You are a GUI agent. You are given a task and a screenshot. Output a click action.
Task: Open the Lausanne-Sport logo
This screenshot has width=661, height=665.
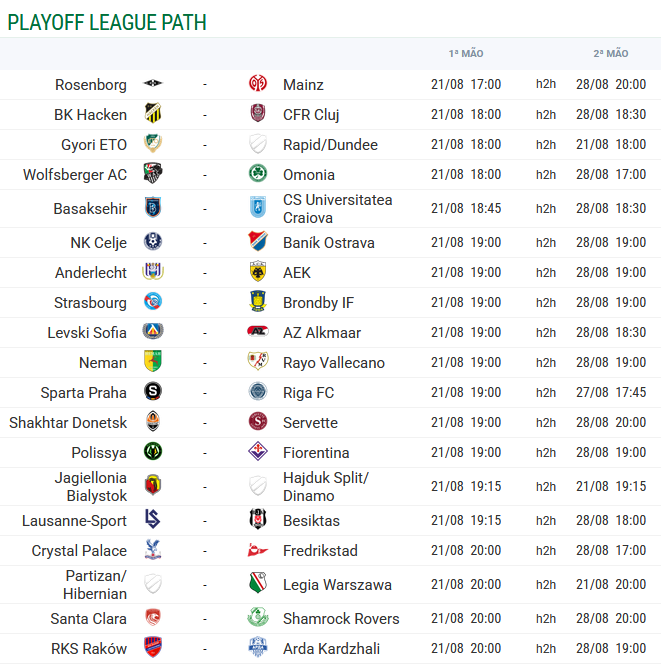pos(153,519)
